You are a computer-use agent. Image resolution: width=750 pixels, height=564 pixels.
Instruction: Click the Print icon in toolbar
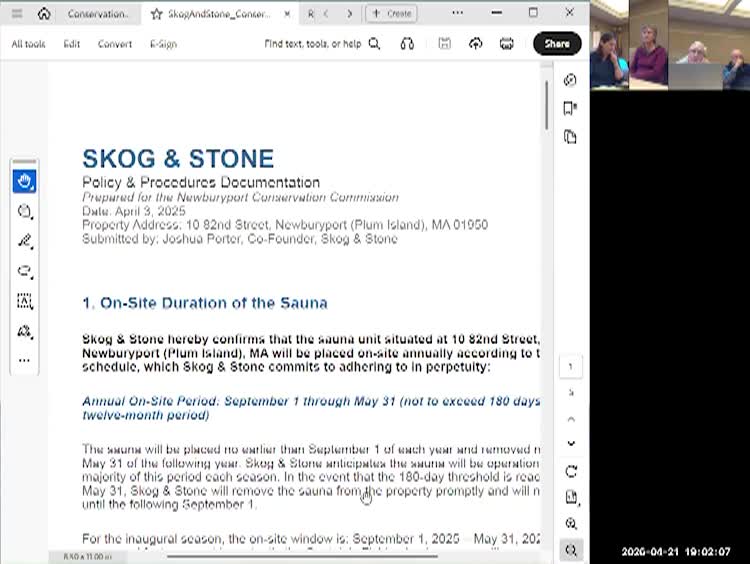click(x=506, y=44)
